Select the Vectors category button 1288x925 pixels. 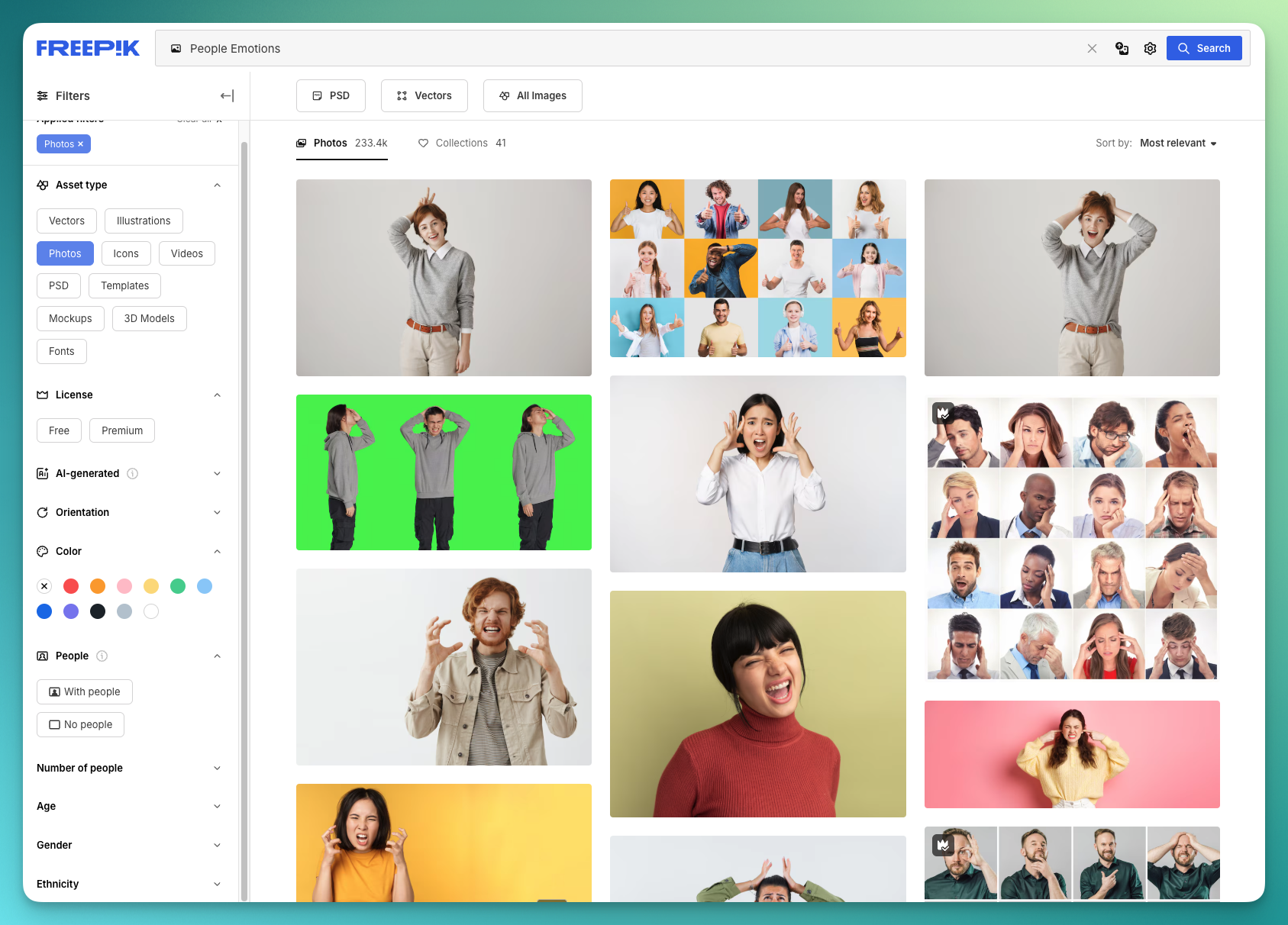(424, 95)
